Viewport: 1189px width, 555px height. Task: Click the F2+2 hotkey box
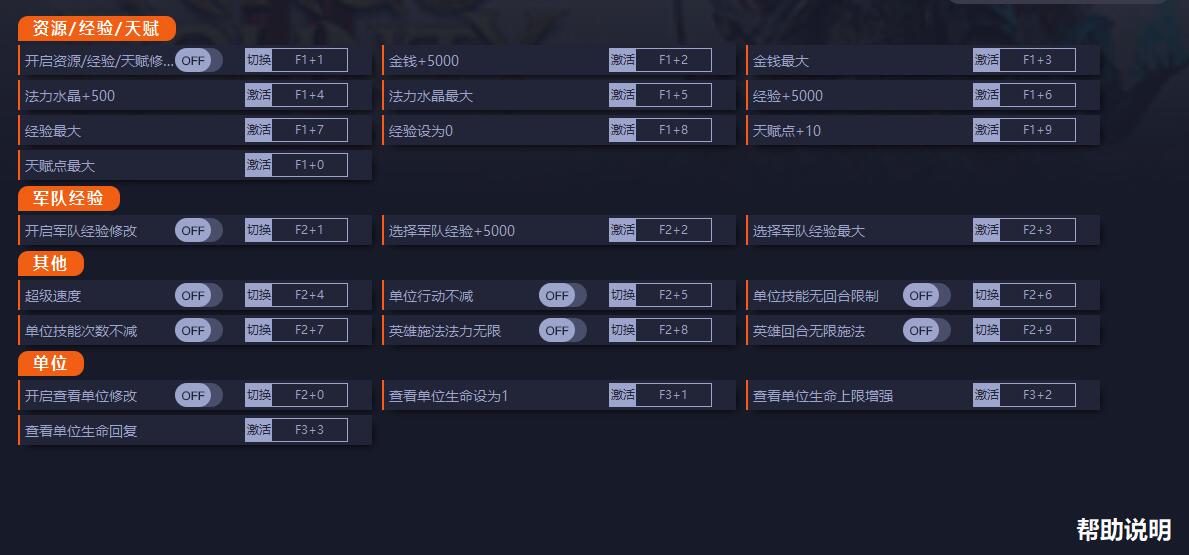(673, 230)
